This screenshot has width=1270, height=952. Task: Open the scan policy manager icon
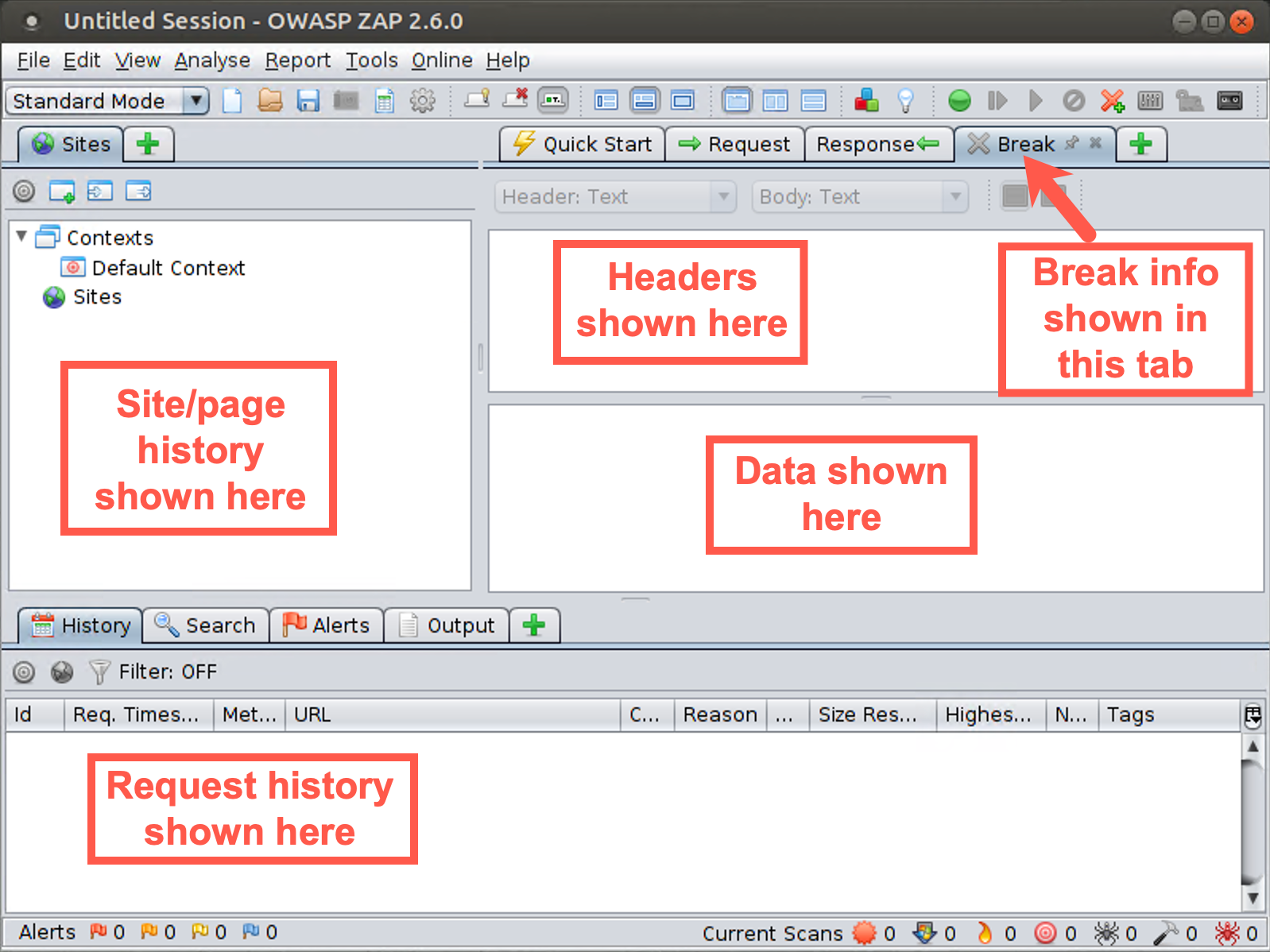click(1150, 101)
